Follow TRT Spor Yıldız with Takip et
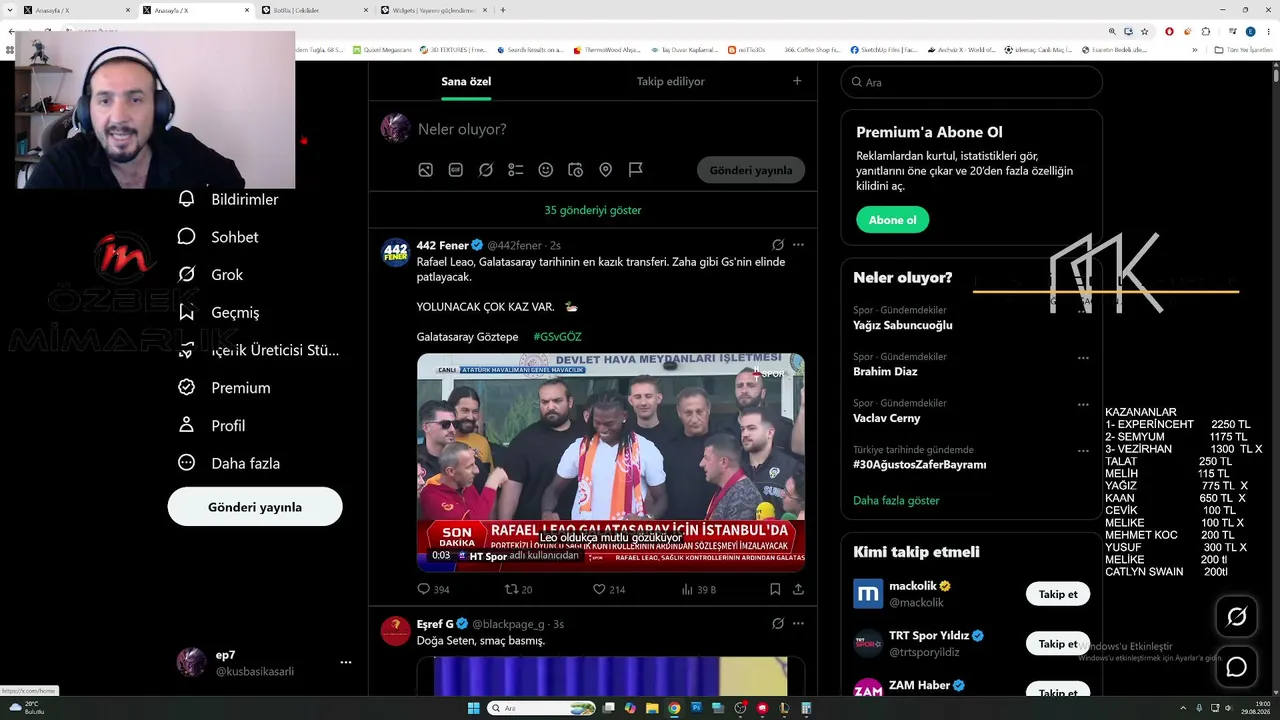Image resolution: width=1280 pixels, height=720 pixels. pos(1058,644)
